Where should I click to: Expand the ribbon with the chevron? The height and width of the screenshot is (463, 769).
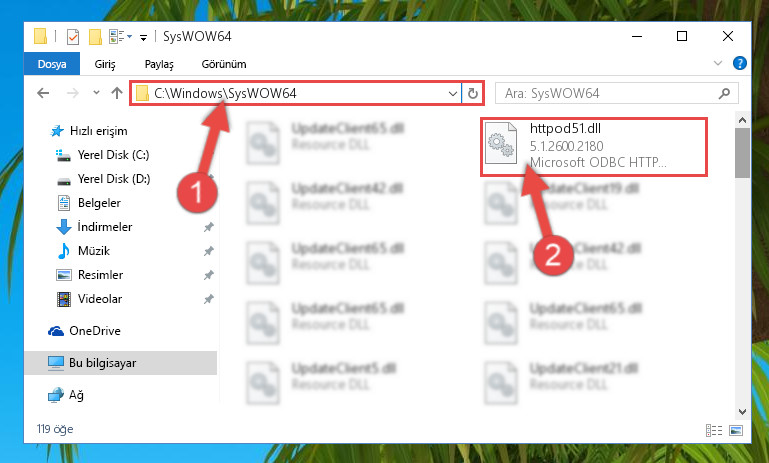[718, 63]
